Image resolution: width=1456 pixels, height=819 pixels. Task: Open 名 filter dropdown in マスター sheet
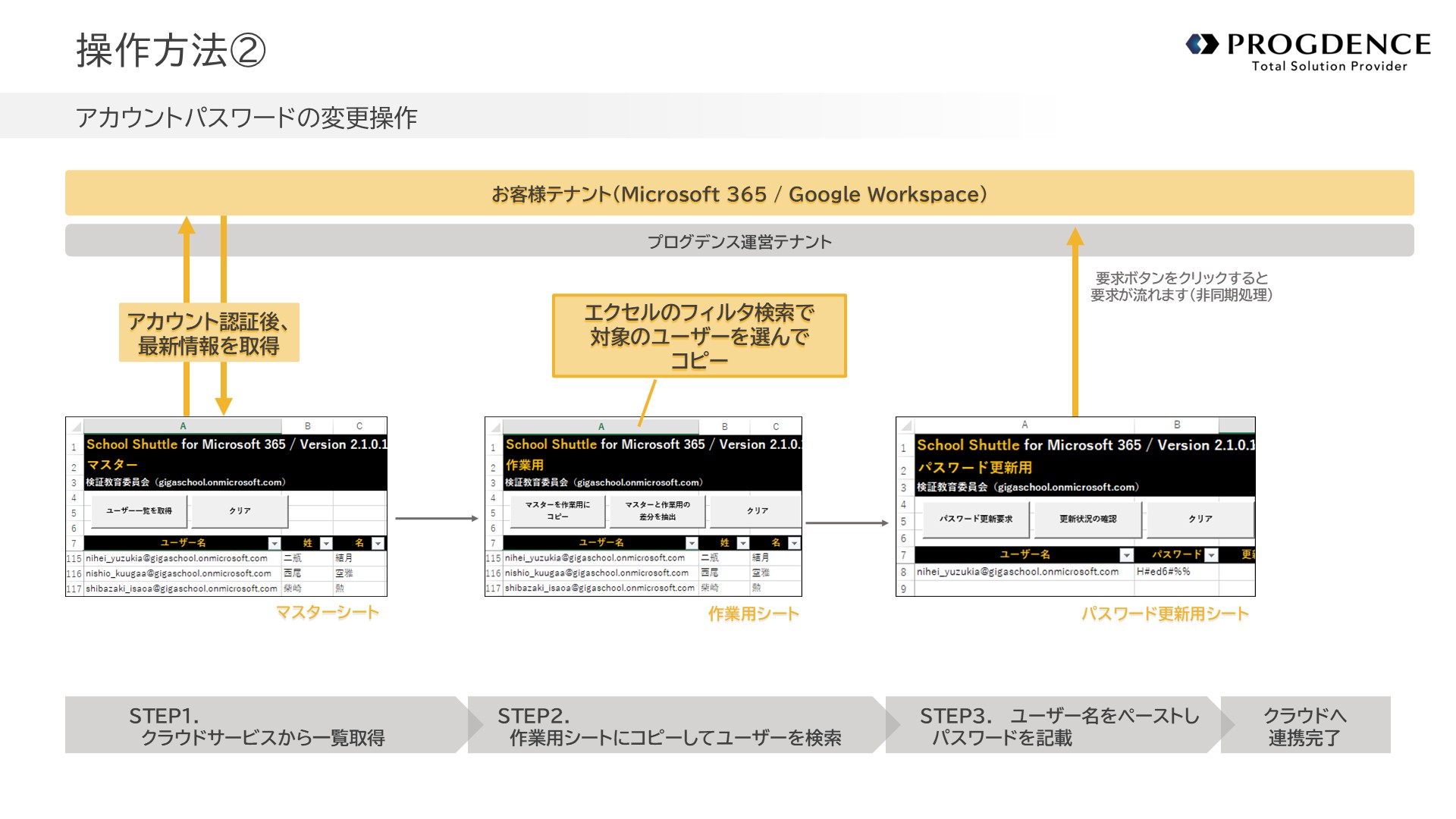pyautogui.click(x=378, y=544)
